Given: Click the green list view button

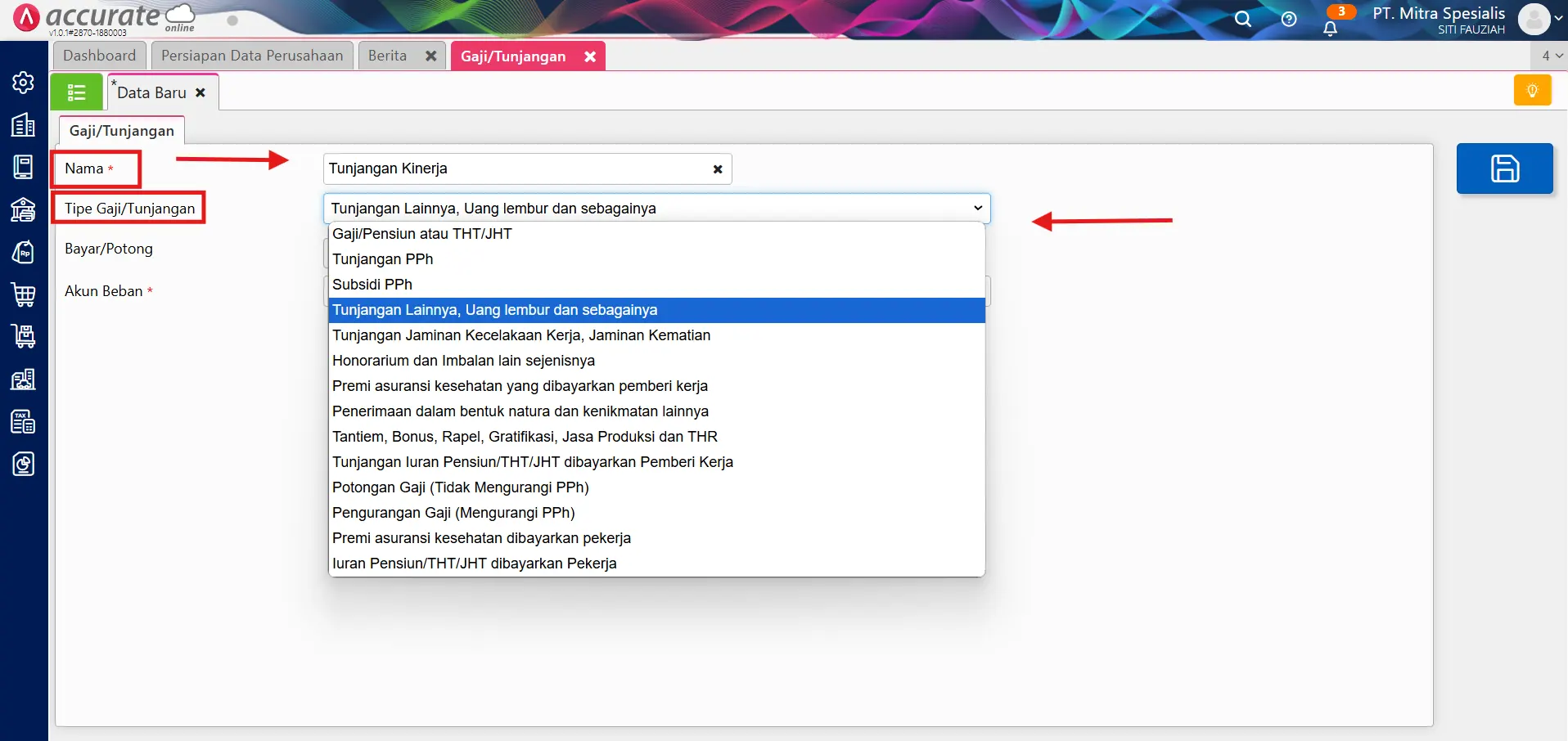Looking at the screenshot, I should click(x=76, y=92).
